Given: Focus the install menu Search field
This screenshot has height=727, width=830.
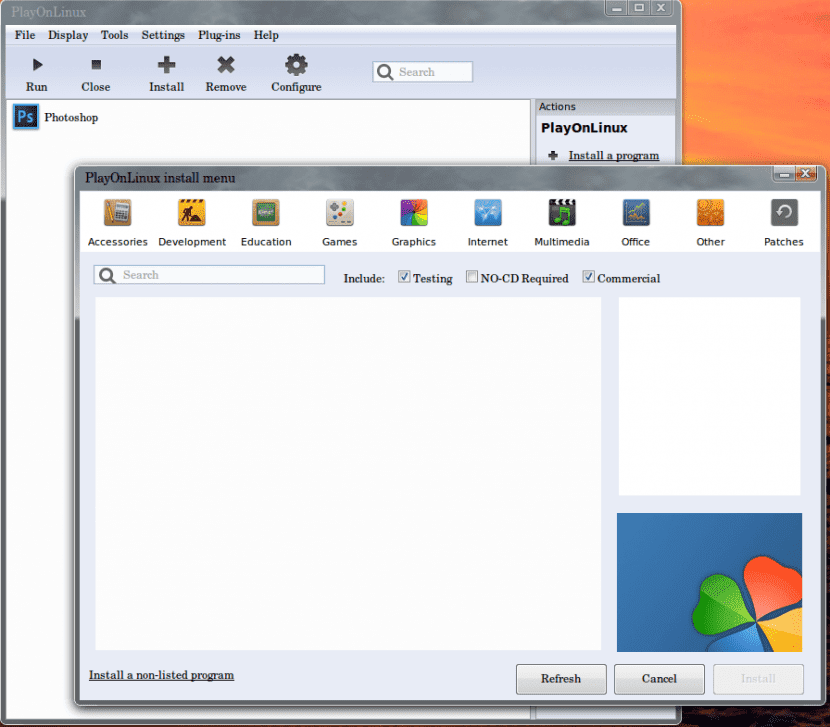Looking at the screenshot, I should pyautogui.click(x=209, y=275).
